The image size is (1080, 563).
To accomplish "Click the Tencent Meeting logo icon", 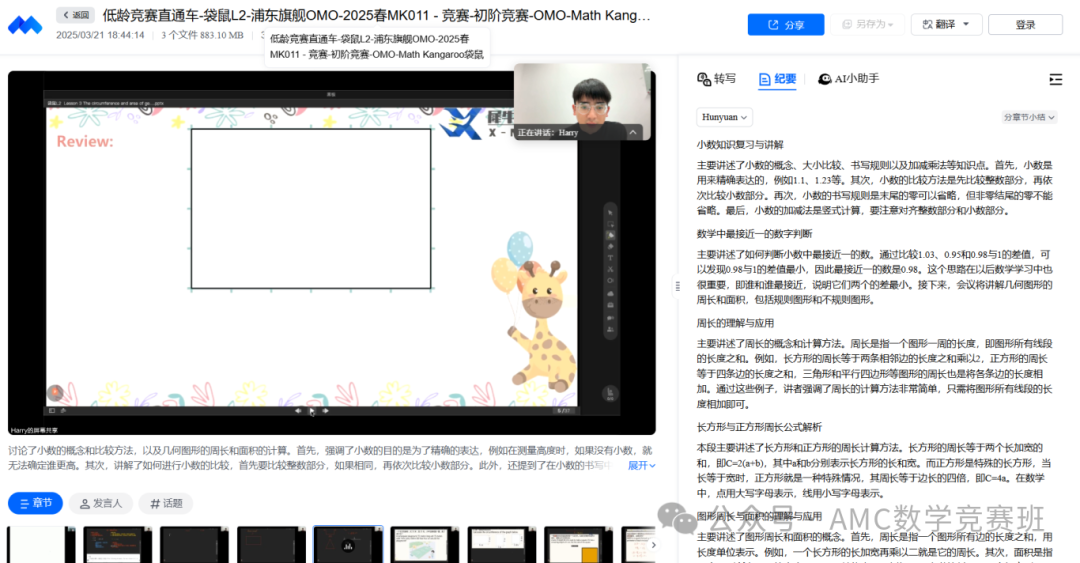I will point(25,24).
